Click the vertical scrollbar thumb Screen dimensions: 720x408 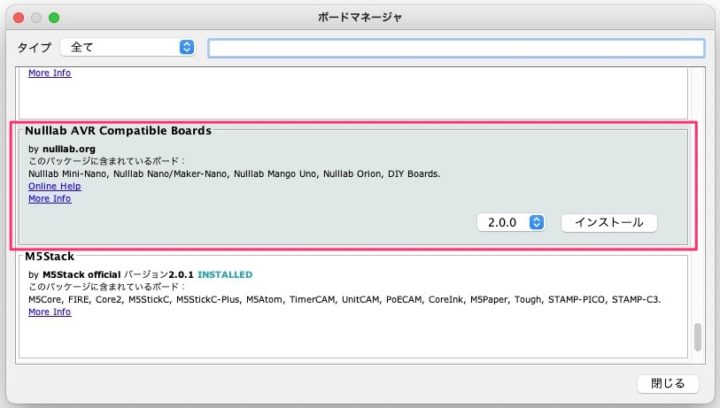(698, 337)
